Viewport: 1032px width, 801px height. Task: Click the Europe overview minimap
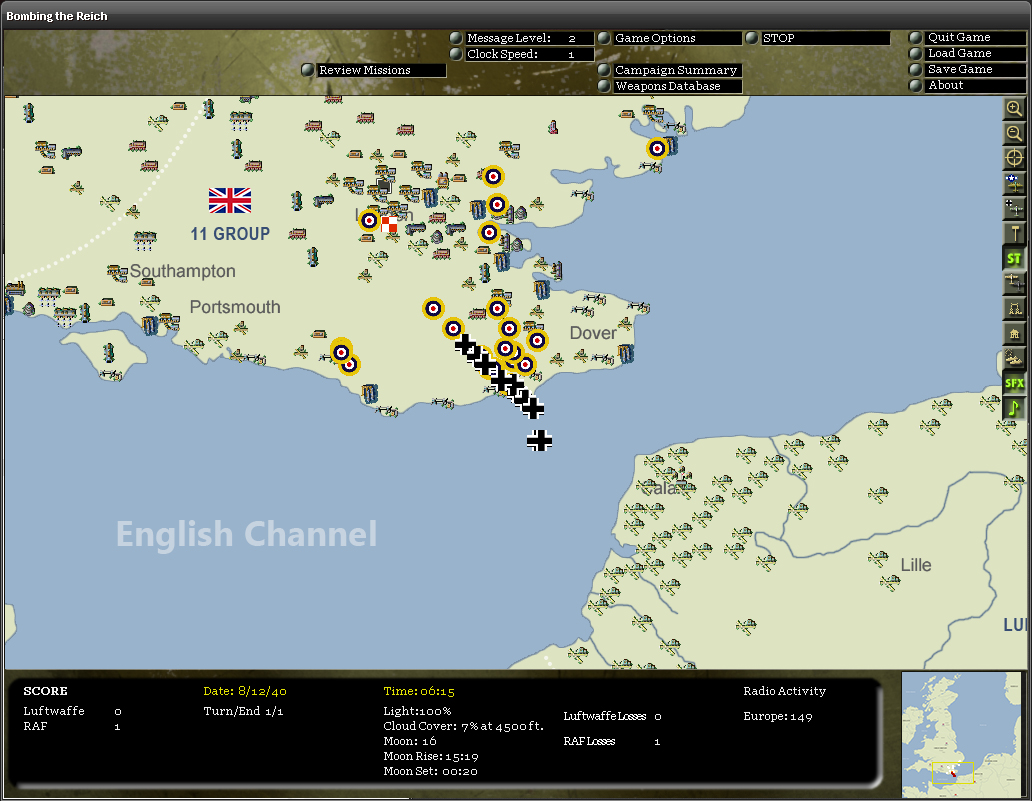962,735
